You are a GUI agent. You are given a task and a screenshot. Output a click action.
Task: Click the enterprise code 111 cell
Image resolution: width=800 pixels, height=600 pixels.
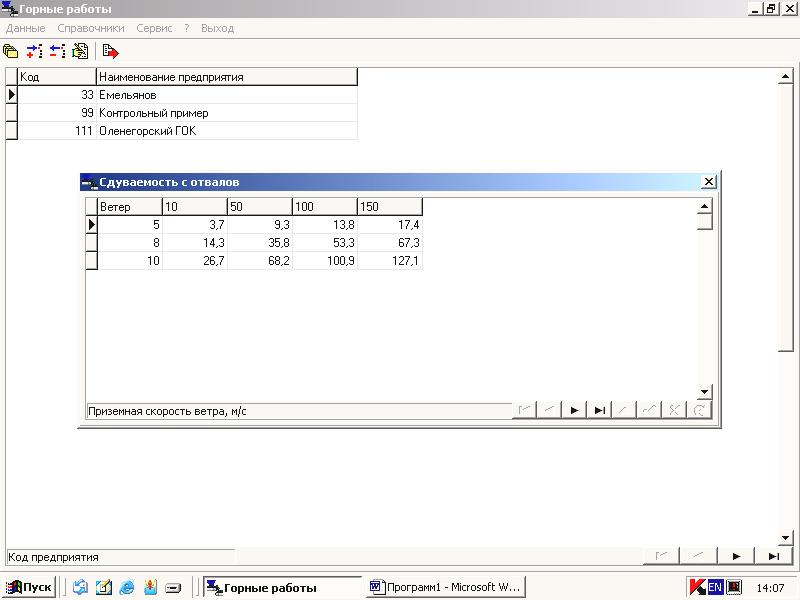pyautogui.click(x=57, y=131)
